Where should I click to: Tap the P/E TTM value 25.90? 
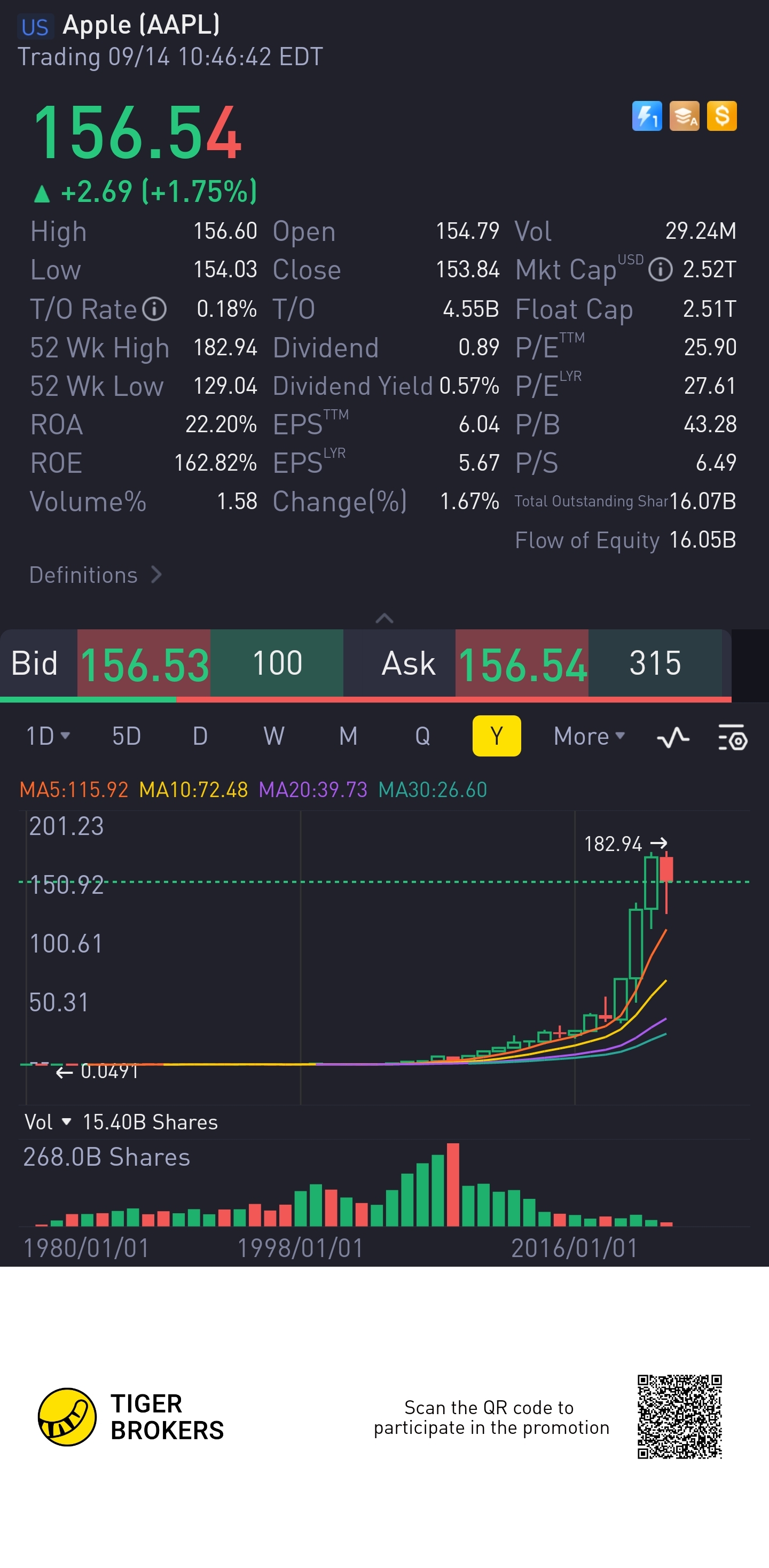point(710,348)
